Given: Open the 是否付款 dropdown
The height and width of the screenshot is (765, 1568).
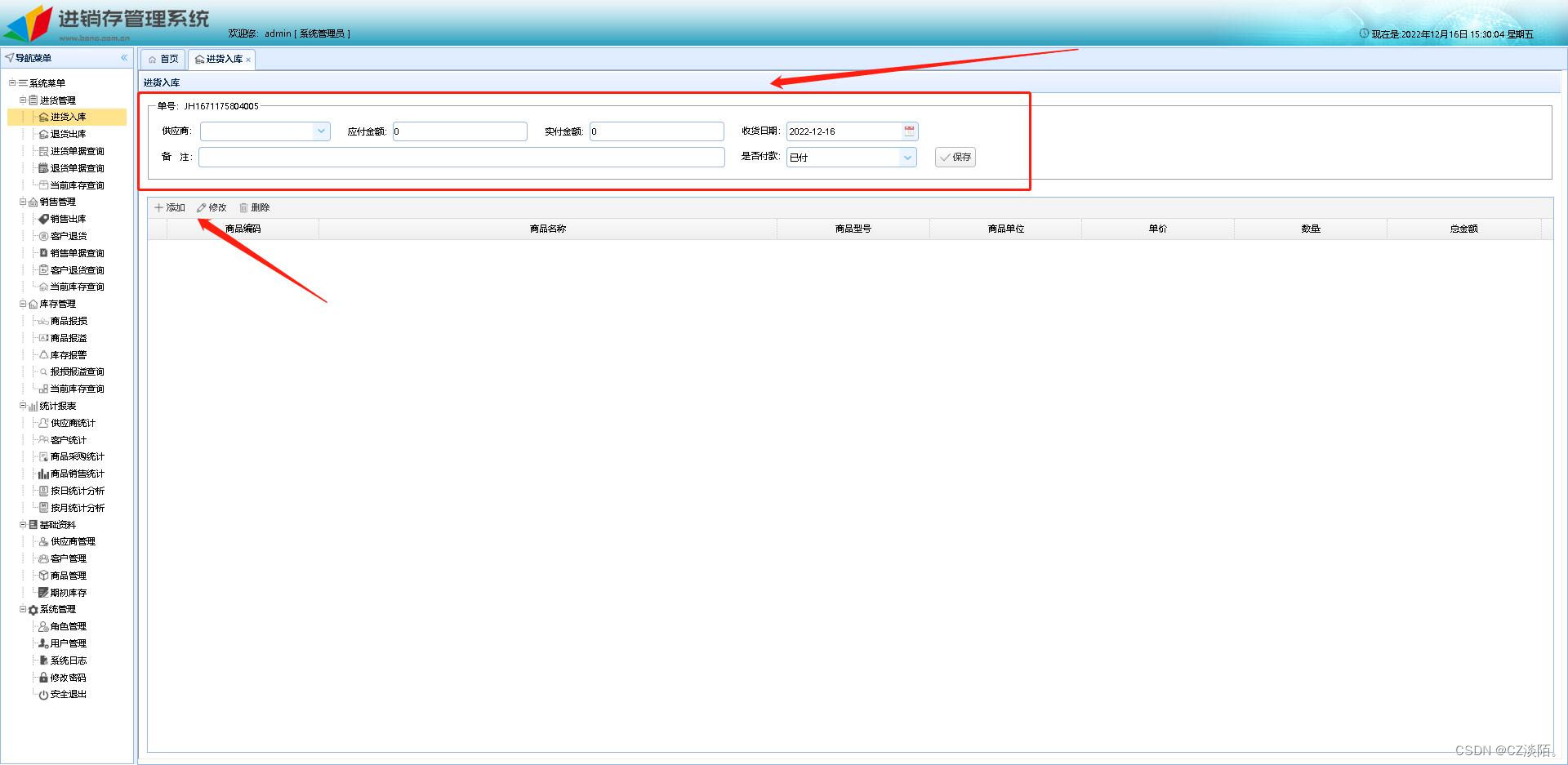Looking at the screenshot, I should pyautogui.click(x=907, y=158).
